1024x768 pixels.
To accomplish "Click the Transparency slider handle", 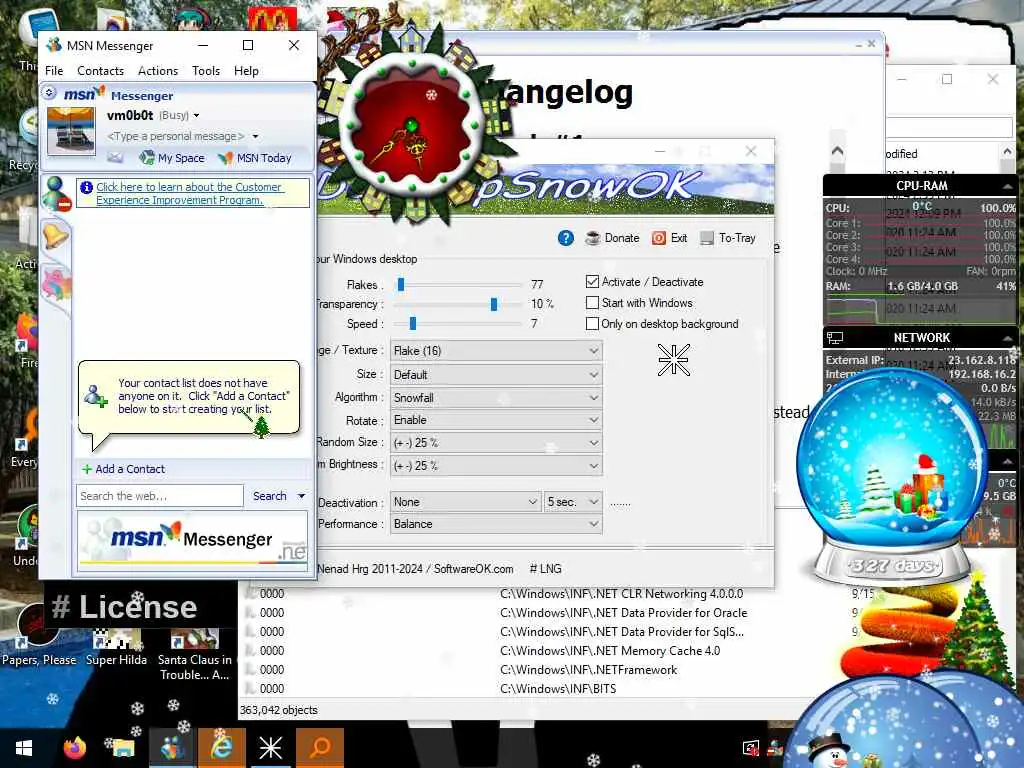I will (x=494, y=304).
